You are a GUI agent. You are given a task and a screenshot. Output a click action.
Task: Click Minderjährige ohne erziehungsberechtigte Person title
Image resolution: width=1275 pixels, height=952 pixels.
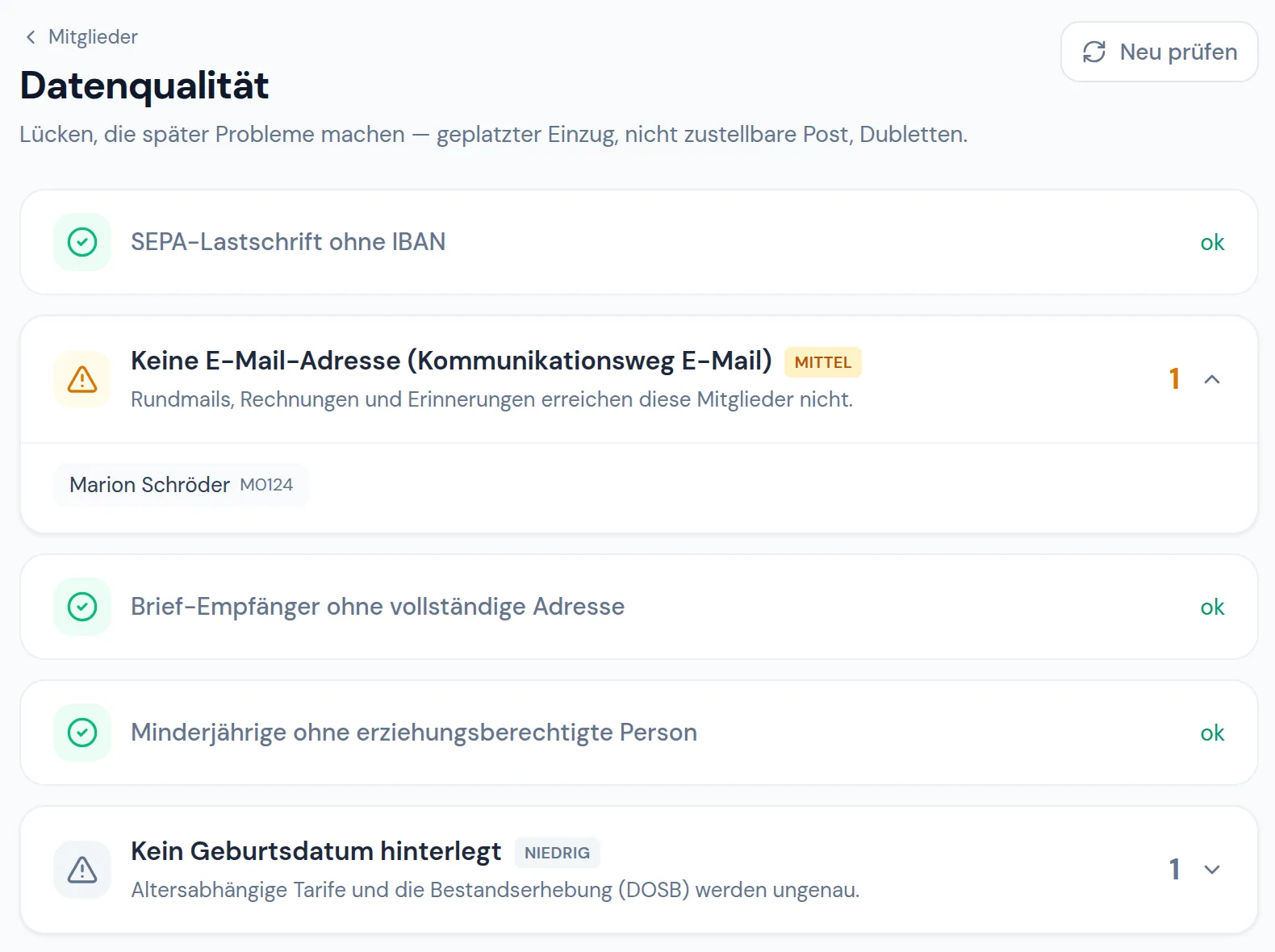(414, 733)
